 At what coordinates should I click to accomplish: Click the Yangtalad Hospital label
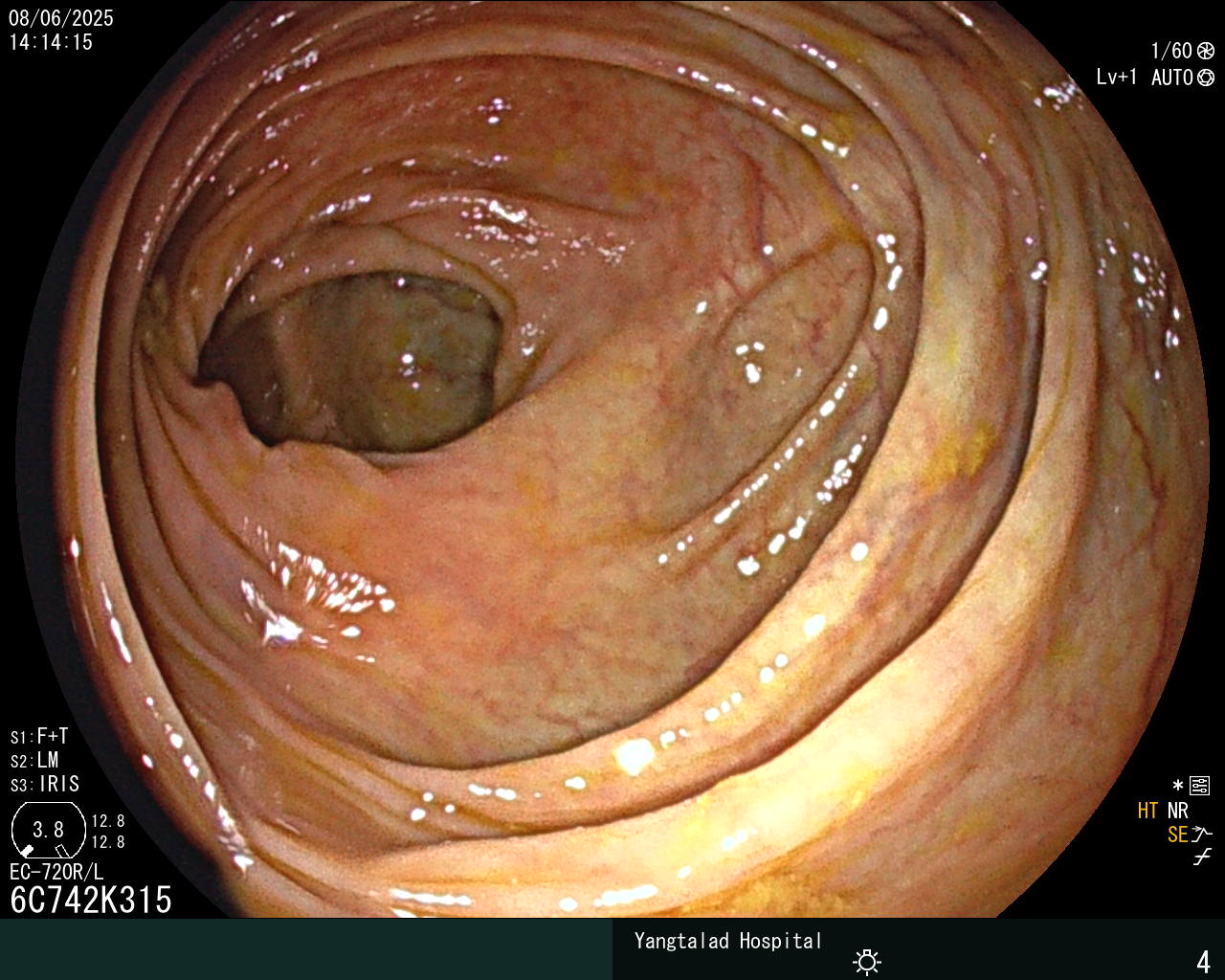728,942
